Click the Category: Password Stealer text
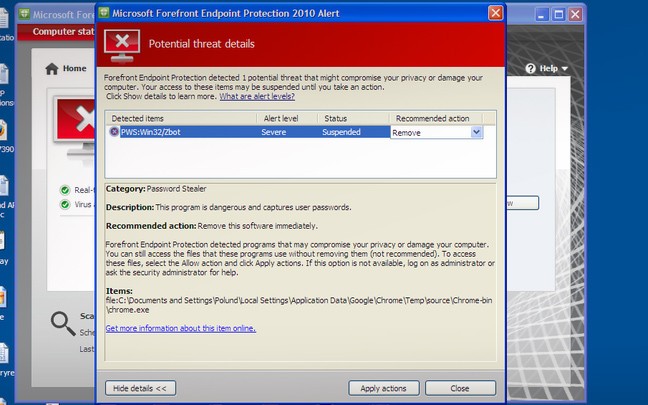The height and width of the screenshot is (405, 648). (156, 189)
